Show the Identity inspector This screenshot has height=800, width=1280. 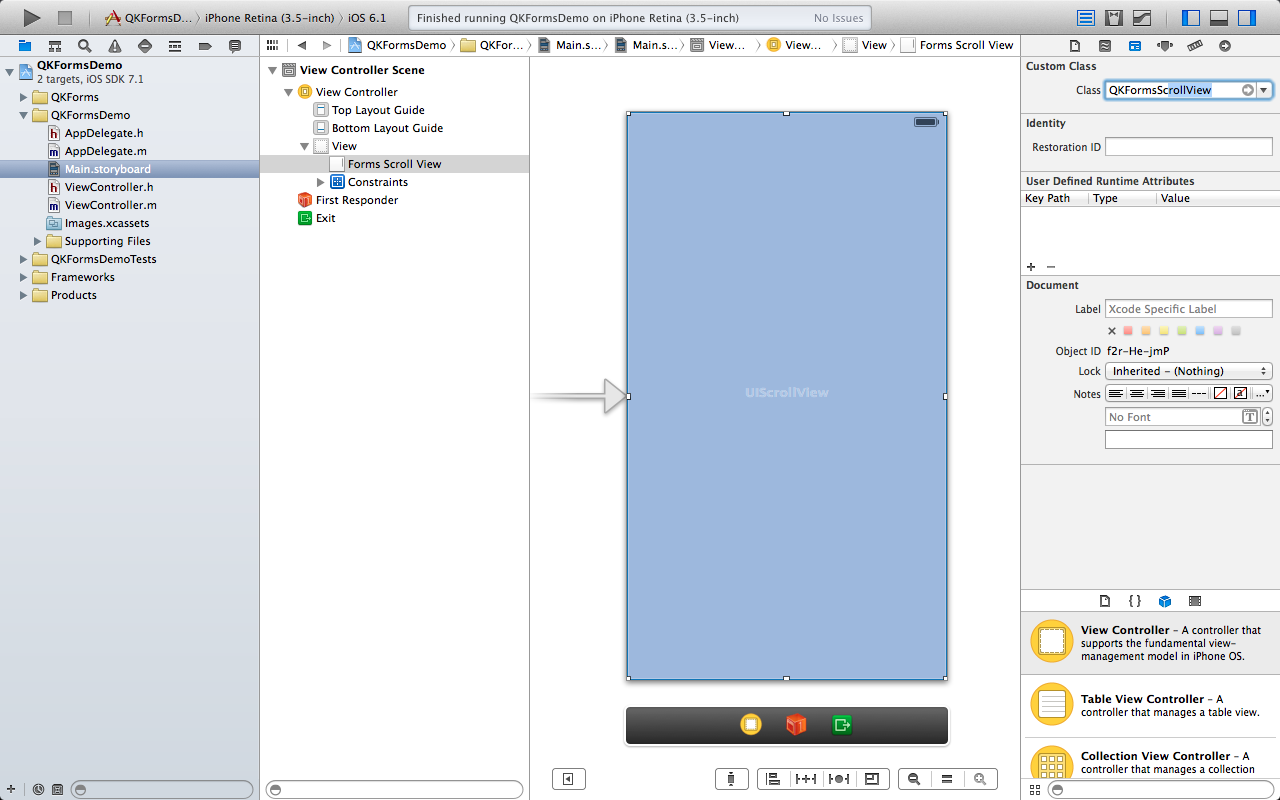tap(1135, 46)
